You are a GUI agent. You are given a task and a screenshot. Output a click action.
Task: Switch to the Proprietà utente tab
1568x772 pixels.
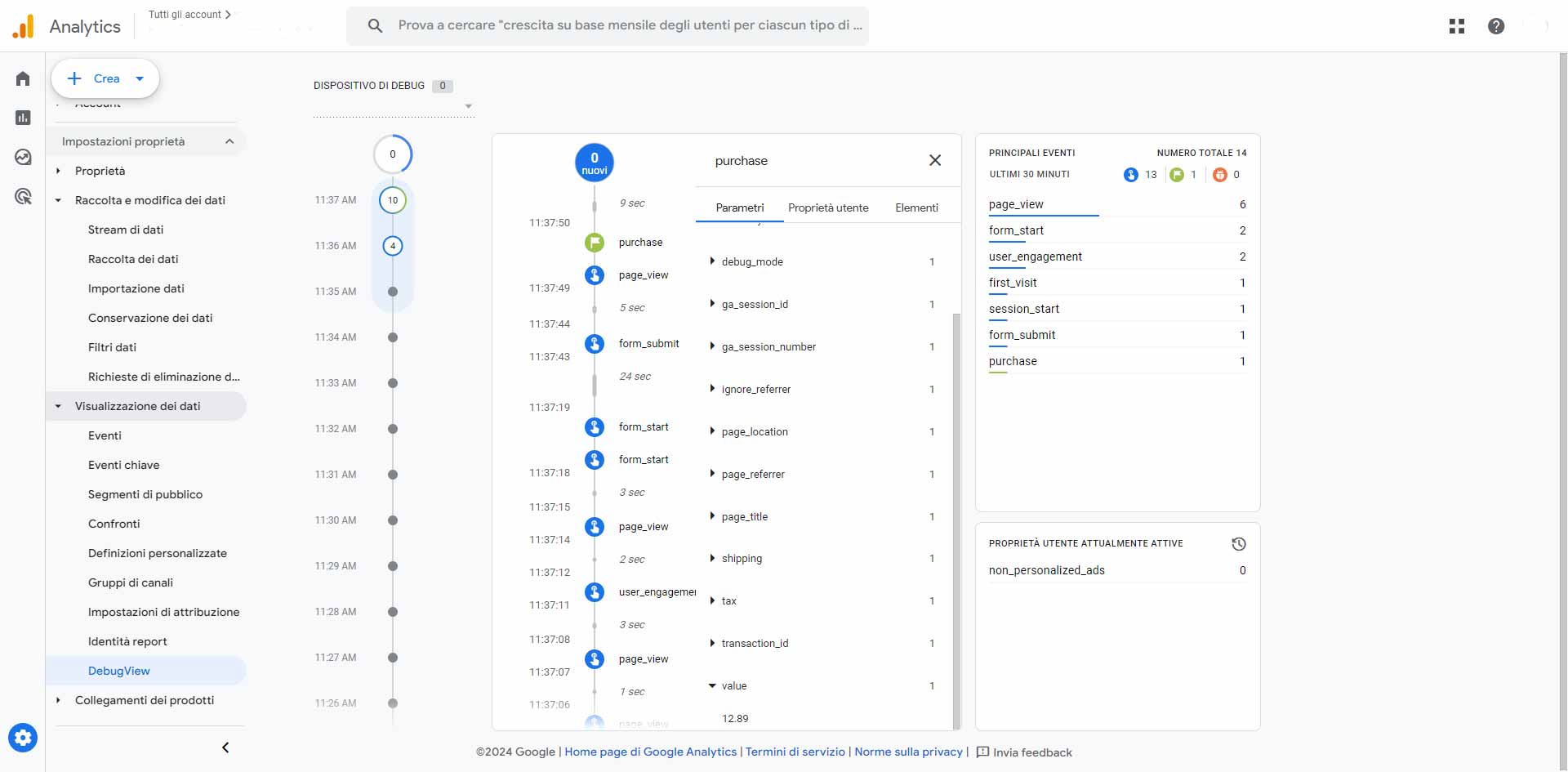click(x=828, y=208)
